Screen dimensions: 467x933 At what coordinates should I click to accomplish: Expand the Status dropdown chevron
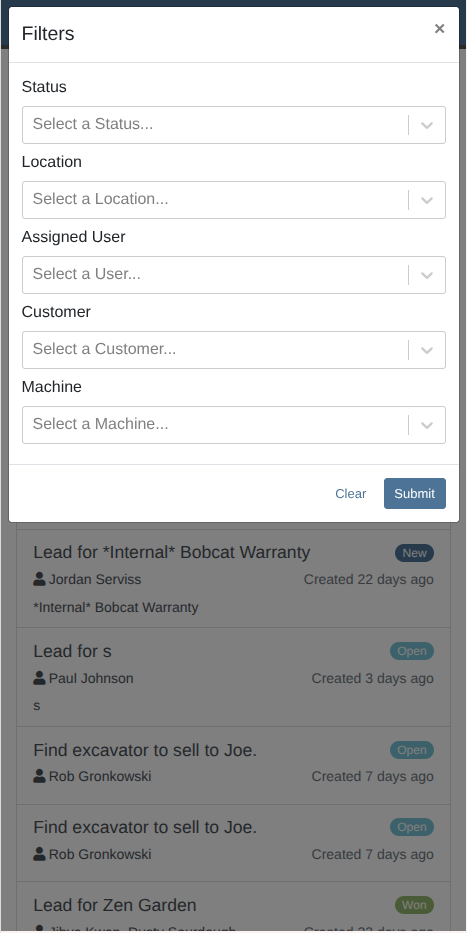[x=427, y=125]
